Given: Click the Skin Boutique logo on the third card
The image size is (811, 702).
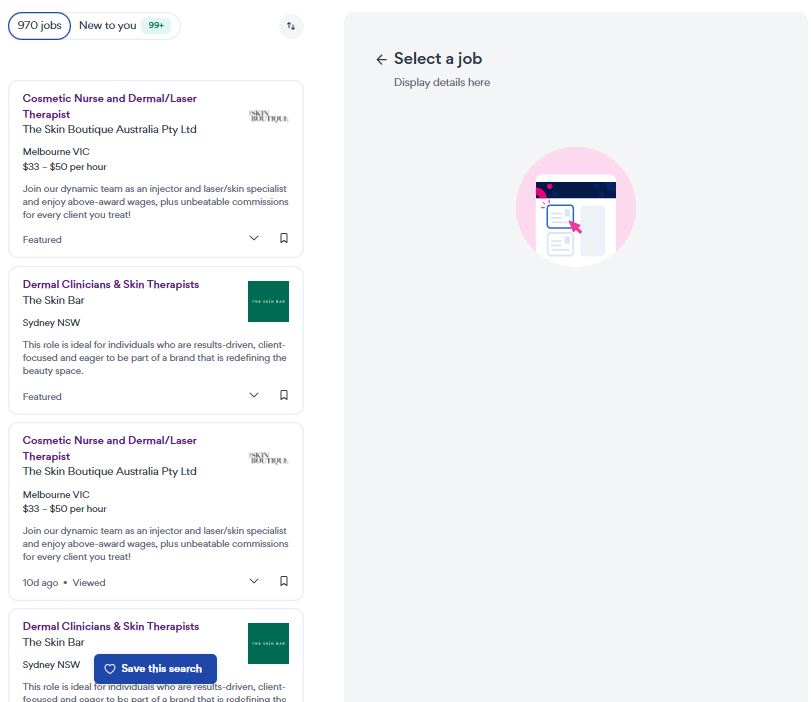Looking at the screenshot, I should [x=268, y=458].
